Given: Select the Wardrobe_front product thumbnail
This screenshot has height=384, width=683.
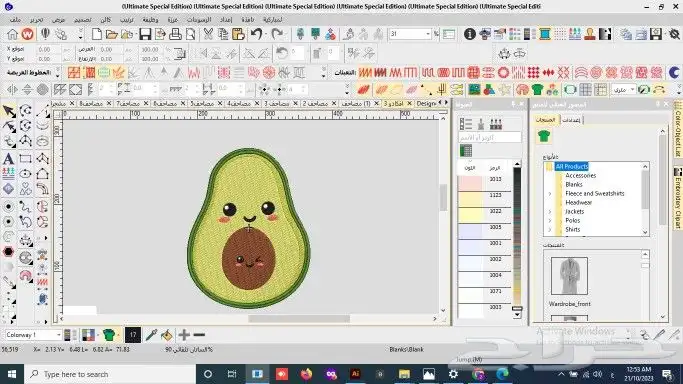Looking at the screenshot, I should click(569, 276).
